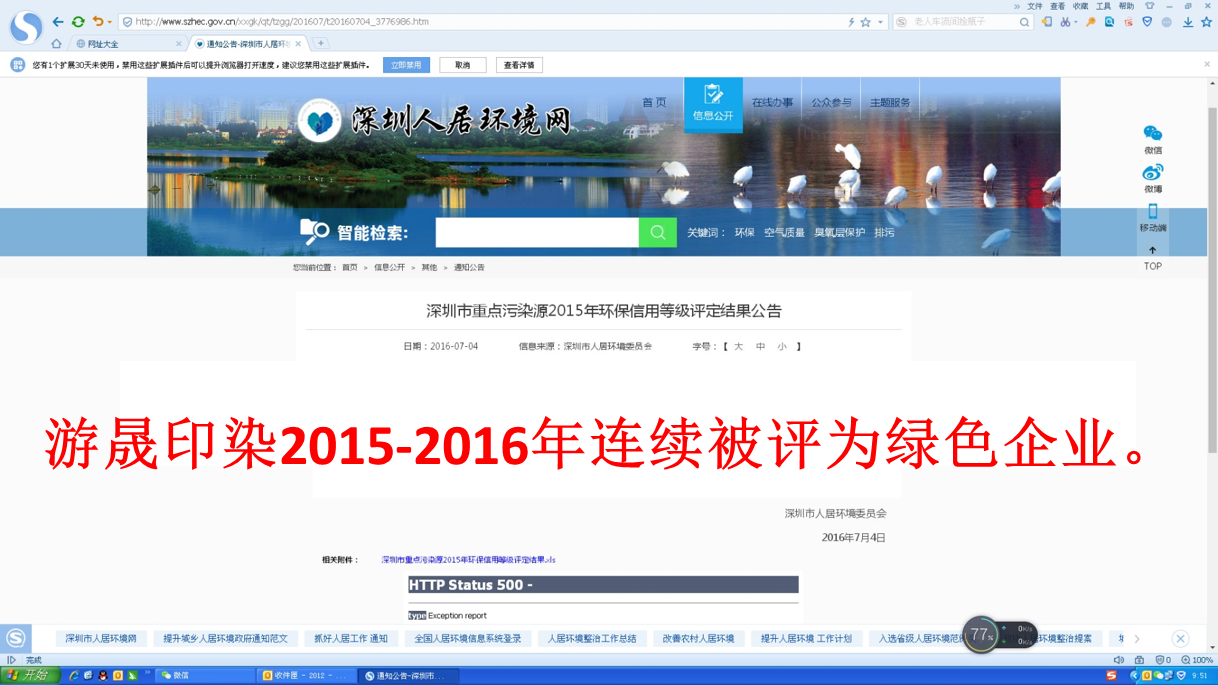
Task: Click the blue shield security icon
Action: click(x=1147, y=21)
